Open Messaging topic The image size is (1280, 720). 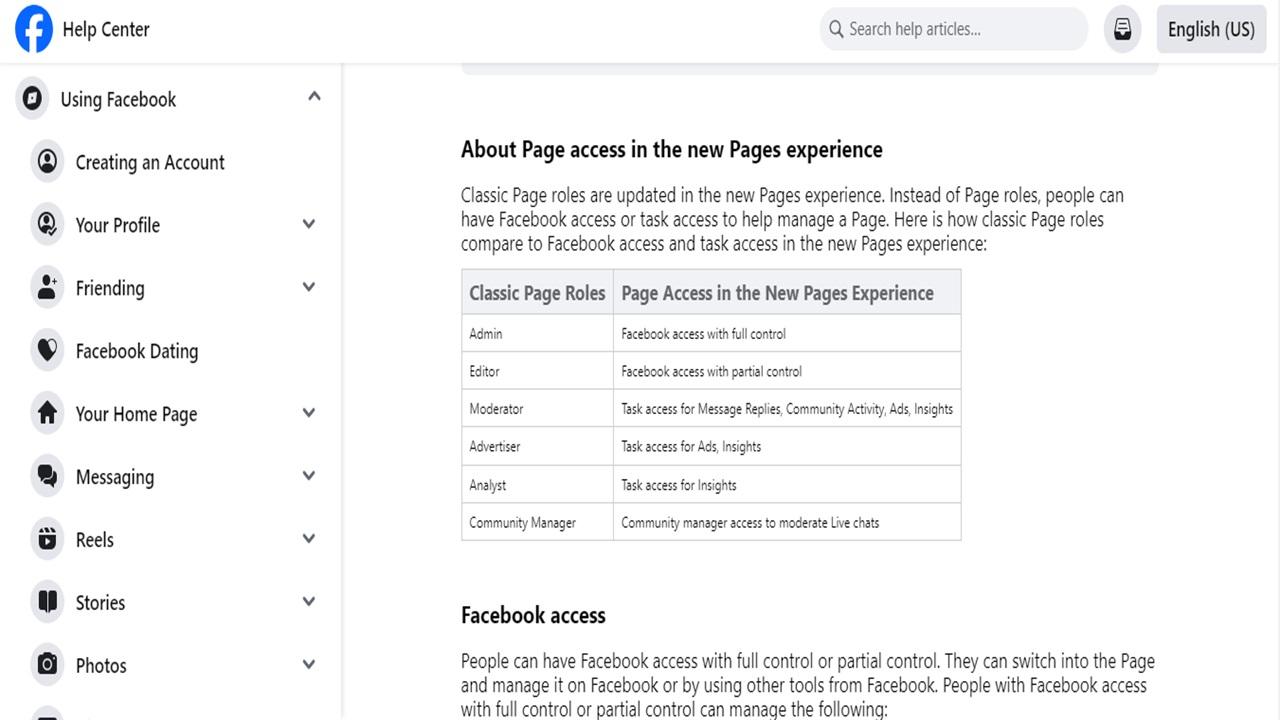[x=115, y=477]
